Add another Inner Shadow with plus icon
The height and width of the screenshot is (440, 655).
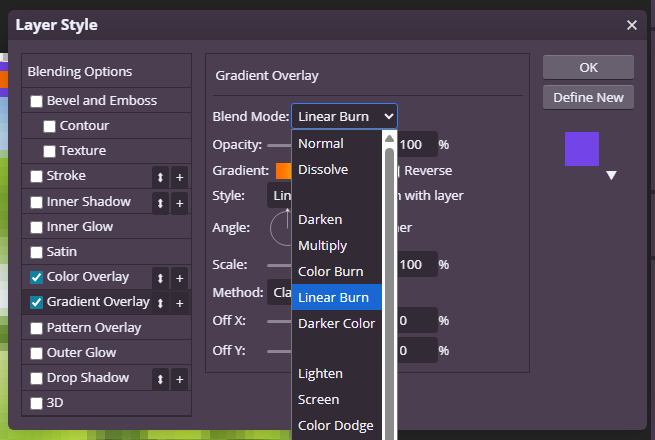coord(180,202)
